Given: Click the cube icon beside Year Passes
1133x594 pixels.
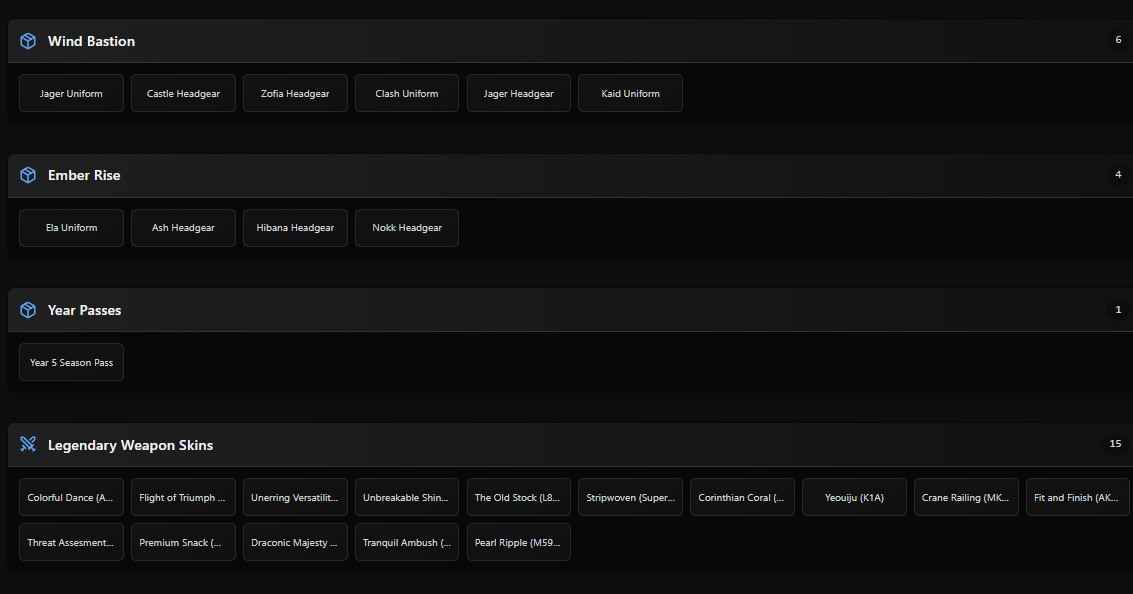Looking at the screenshot, I should [28, 310].
